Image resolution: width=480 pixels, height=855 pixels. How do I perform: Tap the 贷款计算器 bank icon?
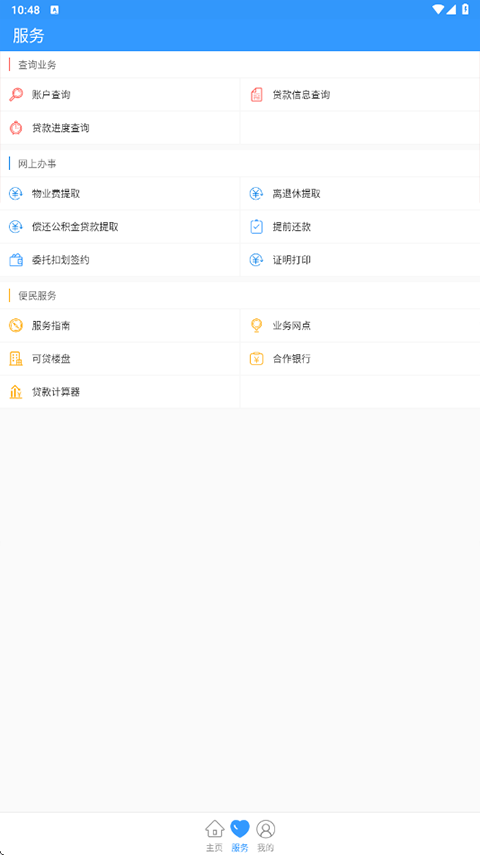(16, 392)
